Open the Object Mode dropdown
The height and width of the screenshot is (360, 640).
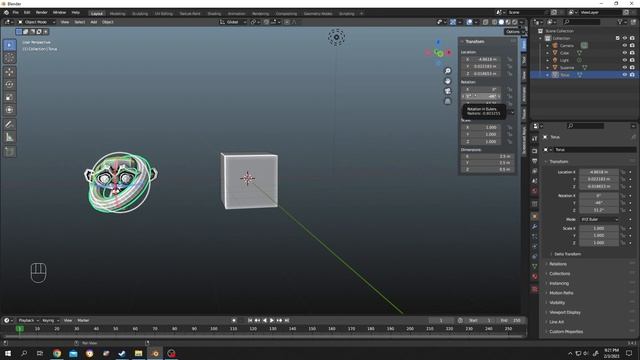[x=36, y=22]
